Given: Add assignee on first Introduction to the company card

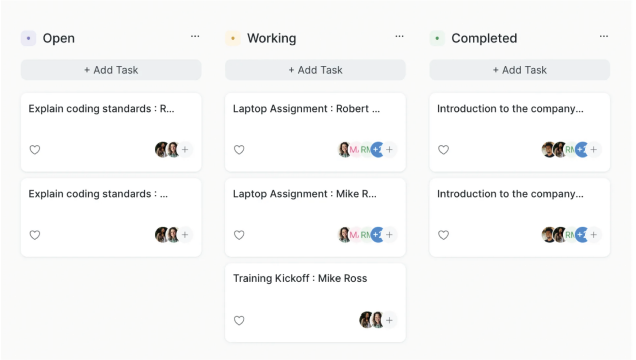Looking at the screenshot, I should 593,150.
